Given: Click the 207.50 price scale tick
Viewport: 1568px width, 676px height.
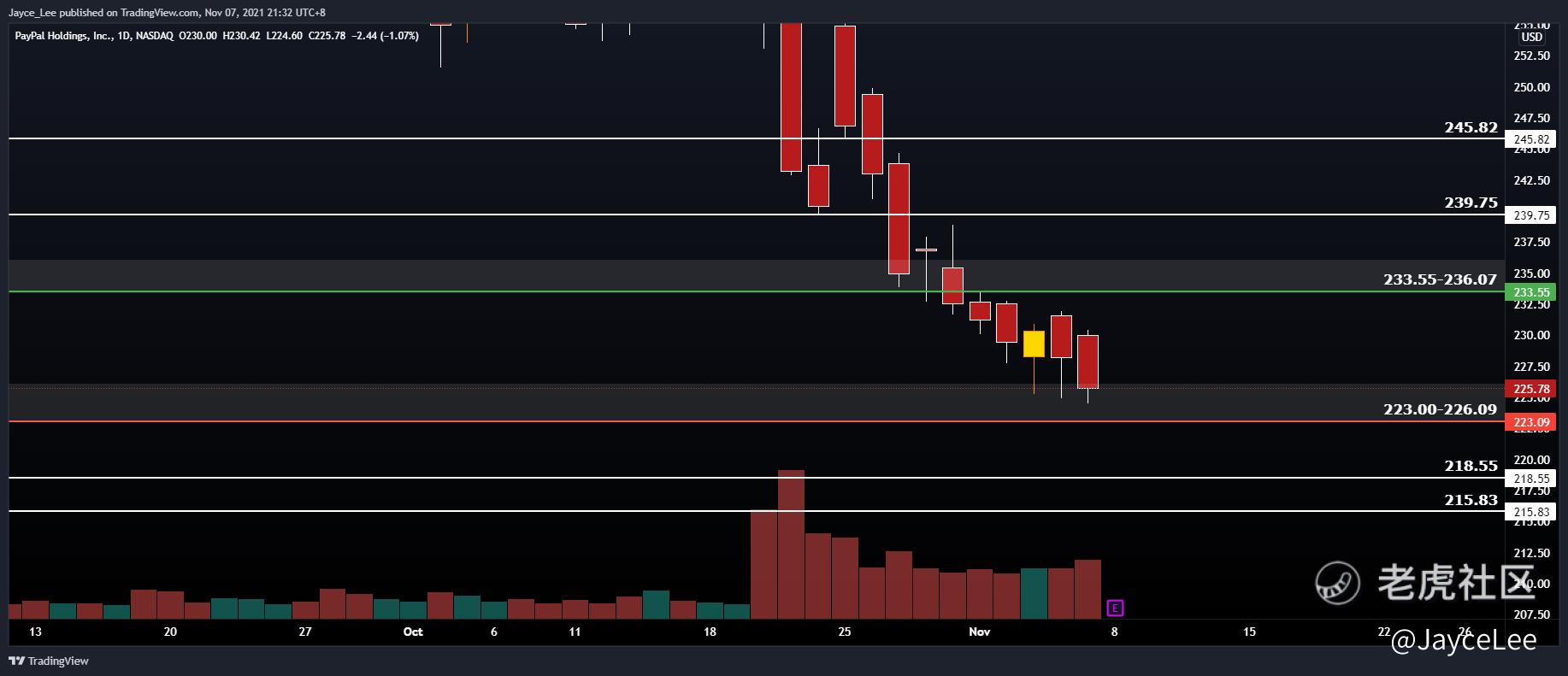Looking at the screenshot, I should [1531, 614].
